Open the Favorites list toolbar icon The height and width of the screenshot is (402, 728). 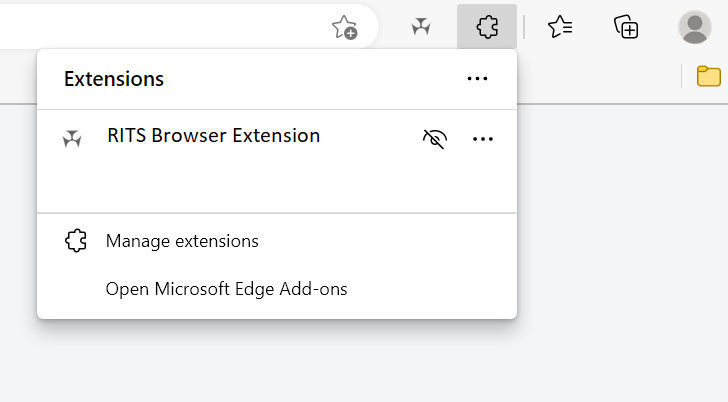click(x=560, y=27)
